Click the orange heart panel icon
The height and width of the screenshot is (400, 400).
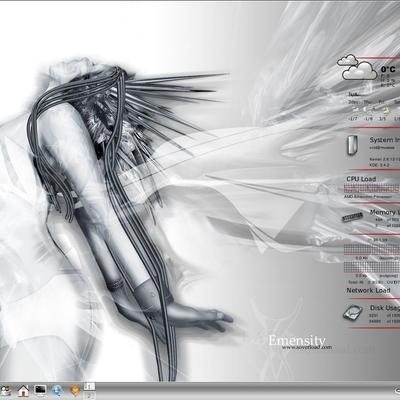pyautogui.click(x=75, y=391)
